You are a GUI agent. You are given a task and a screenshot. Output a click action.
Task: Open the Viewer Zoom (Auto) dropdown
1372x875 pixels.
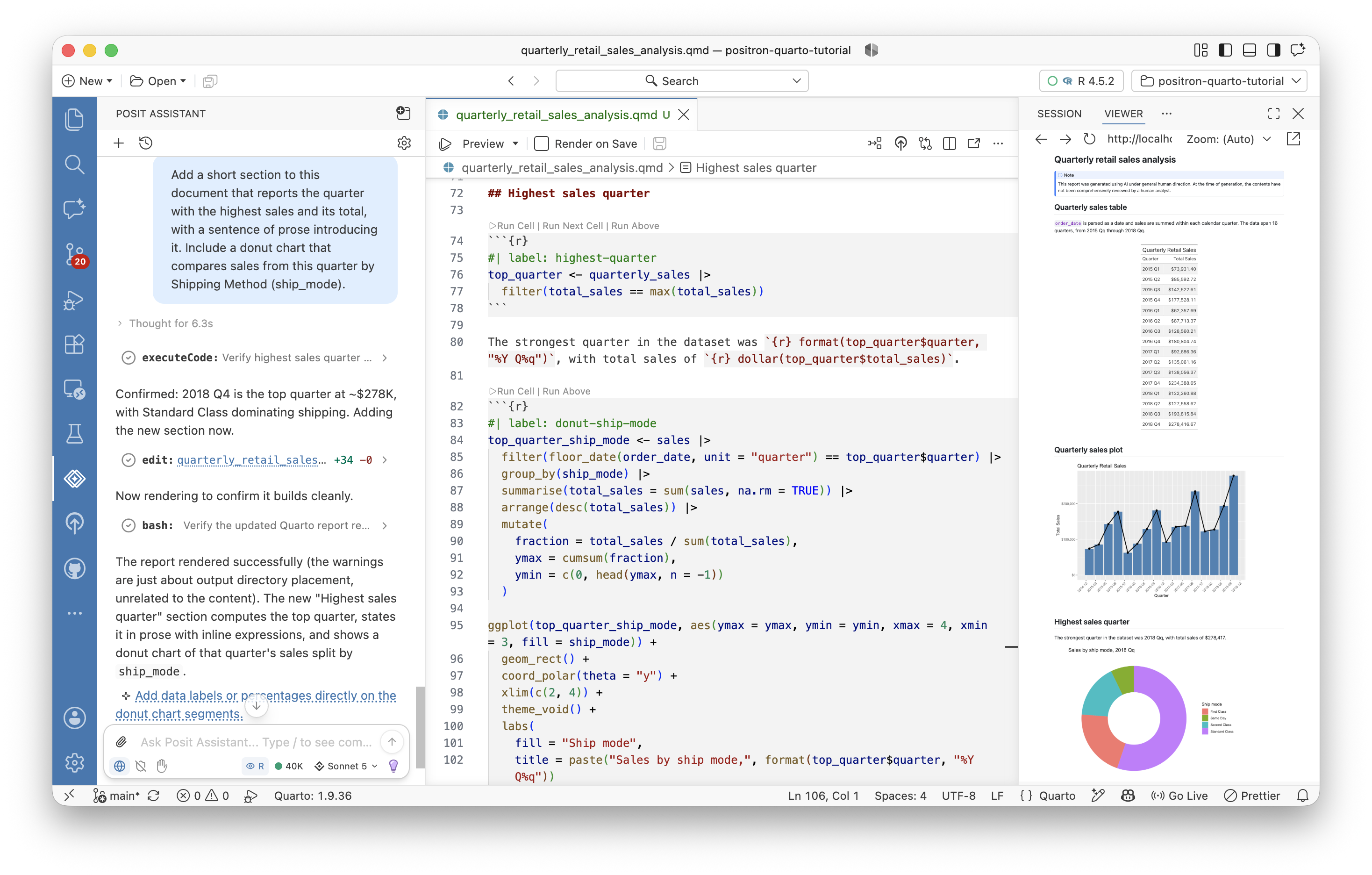pos(1229,139)
